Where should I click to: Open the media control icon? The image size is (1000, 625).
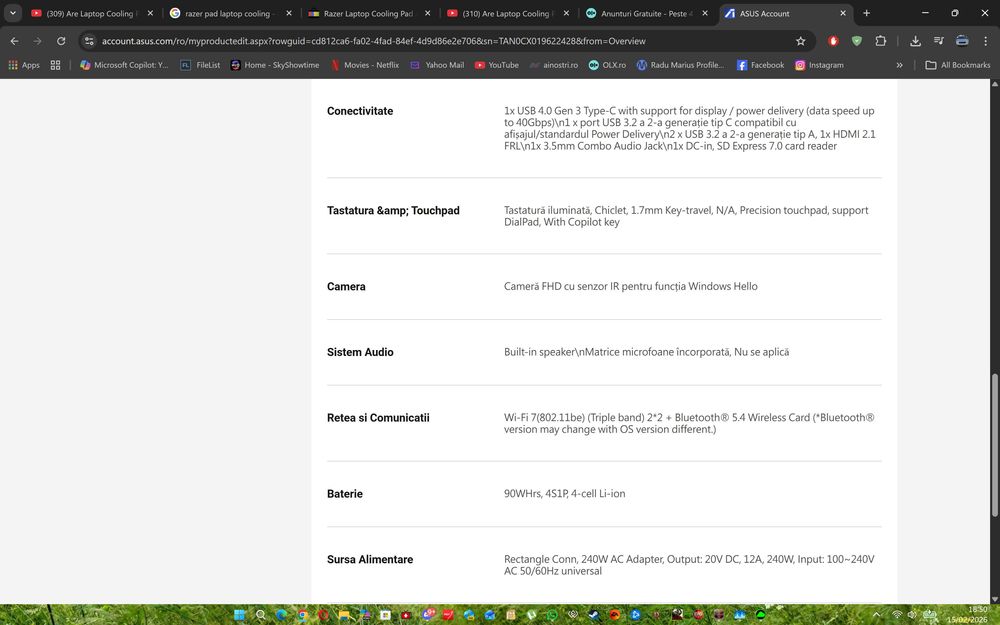coord(938,41)
